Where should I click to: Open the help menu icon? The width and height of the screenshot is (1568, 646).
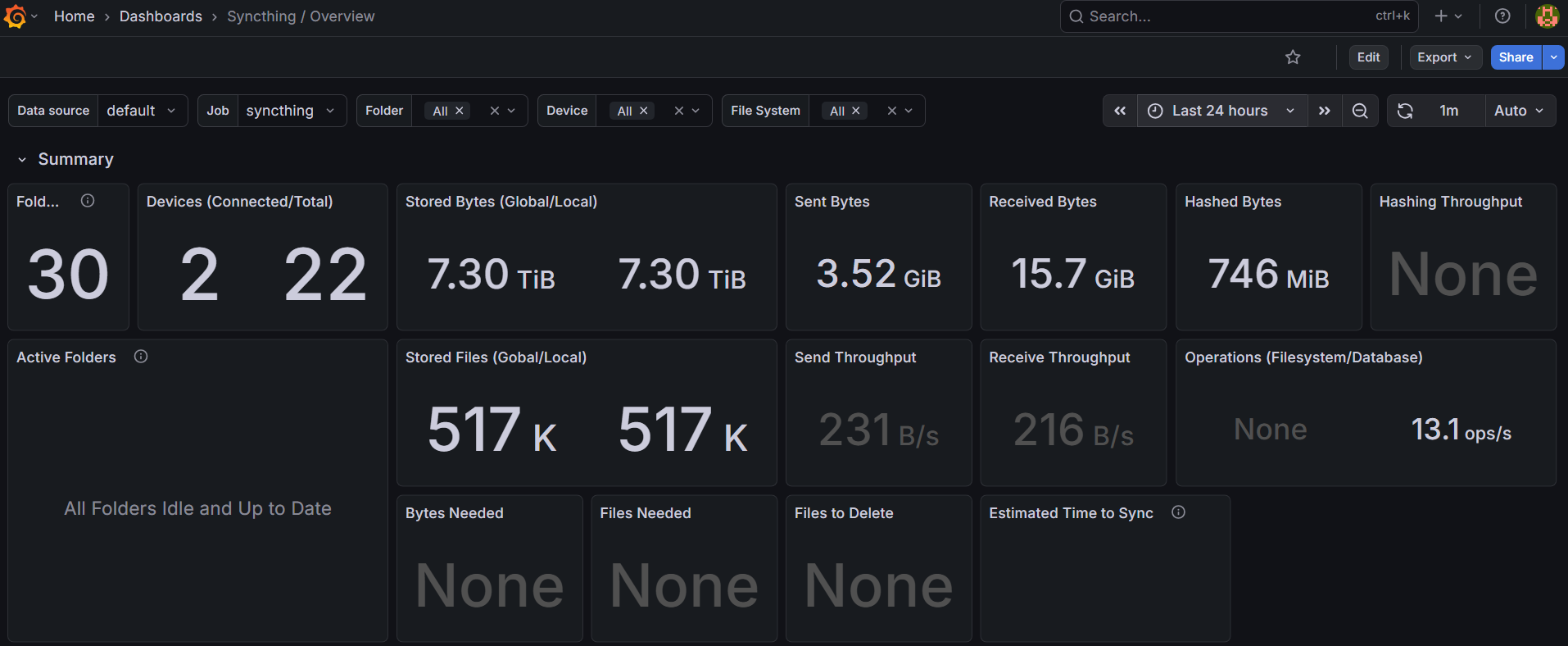click(x=1502, y=16)
